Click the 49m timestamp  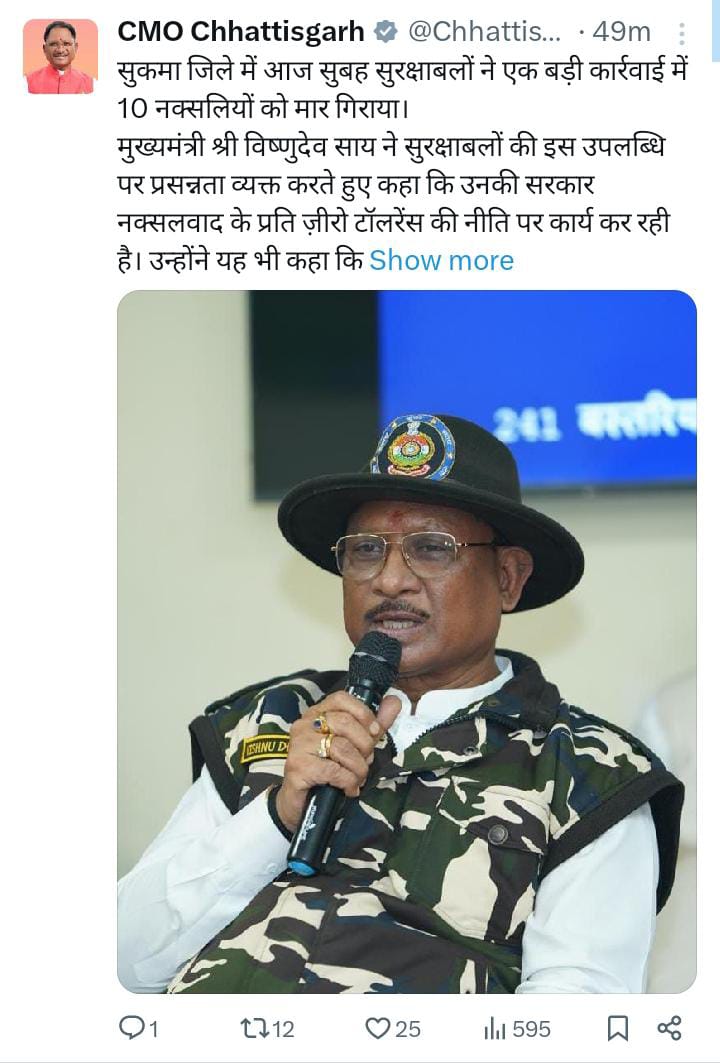pos(621,32)
